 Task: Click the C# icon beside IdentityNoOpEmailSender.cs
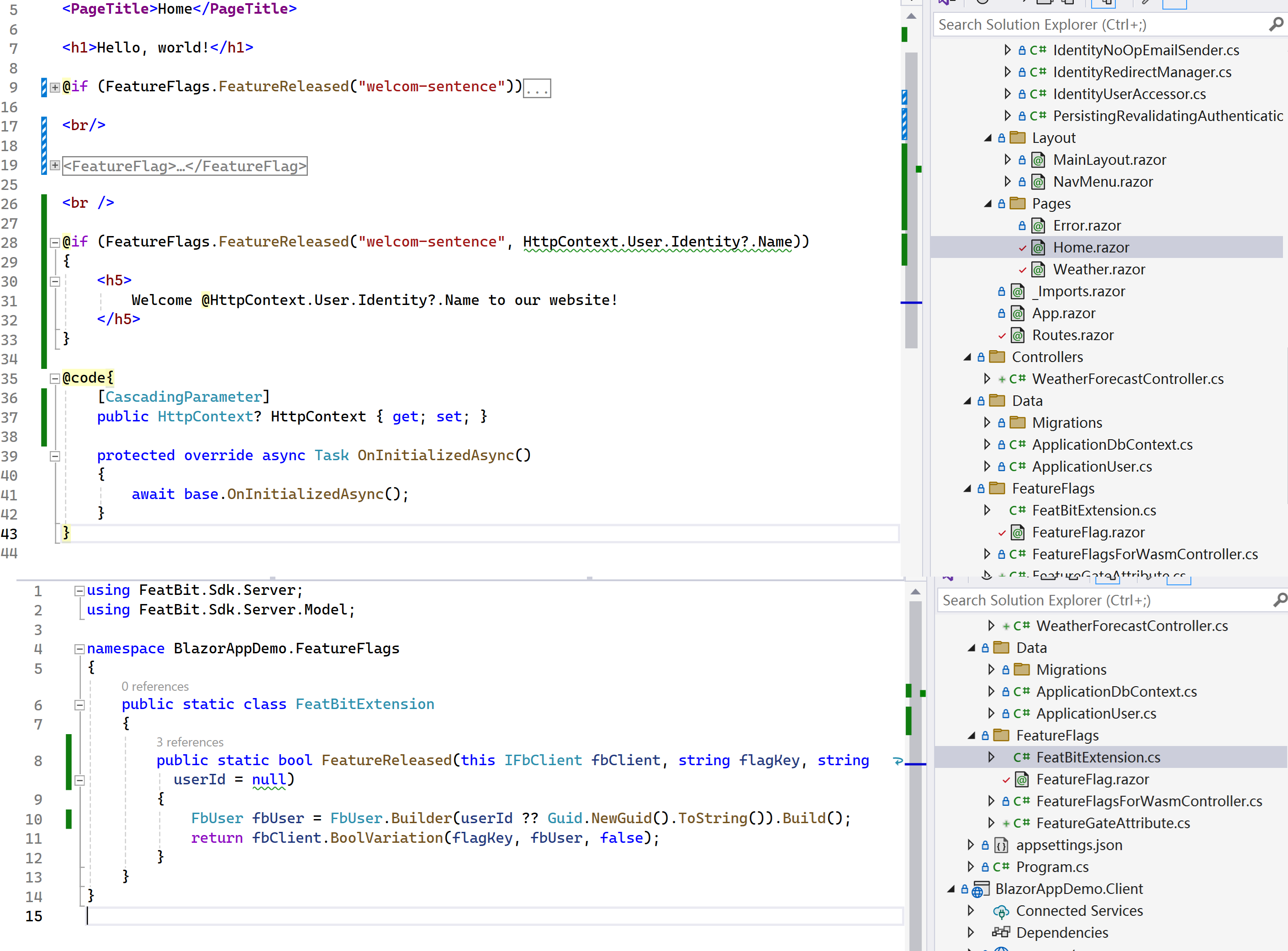(1038, 50)
